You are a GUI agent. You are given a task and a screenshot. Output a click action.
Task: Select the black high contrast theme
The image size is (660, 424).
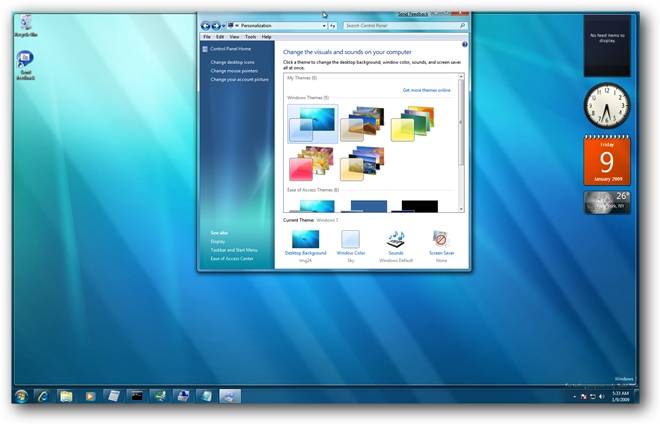[415, 206]
